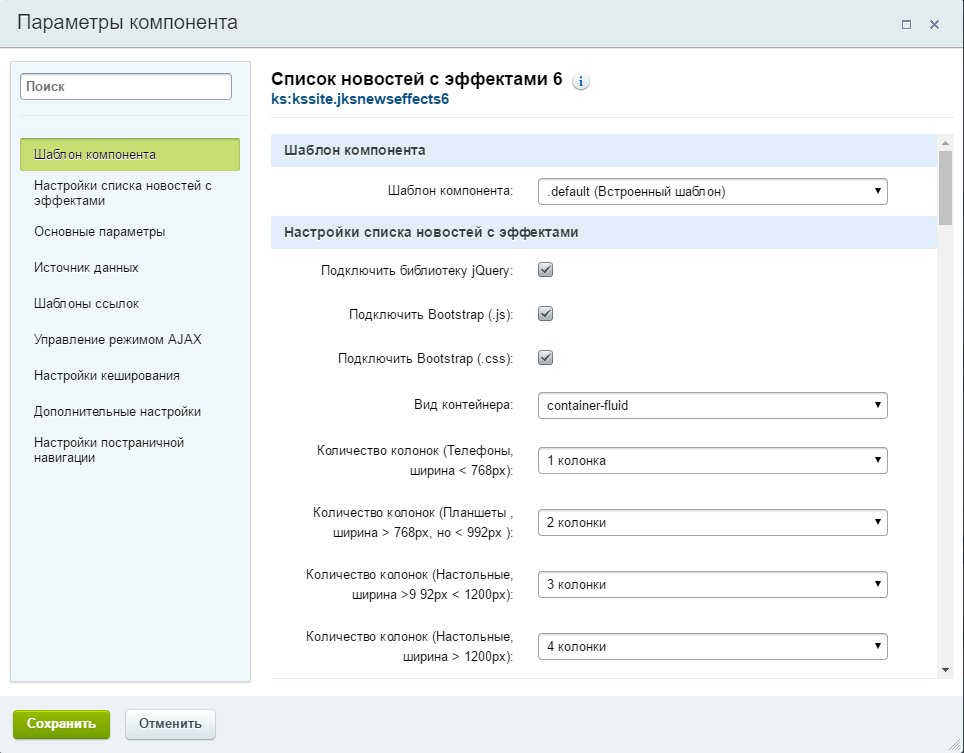Click the vertical scrollbar thumb
This screenshot has height=753, width=964.
pos(946,187)
